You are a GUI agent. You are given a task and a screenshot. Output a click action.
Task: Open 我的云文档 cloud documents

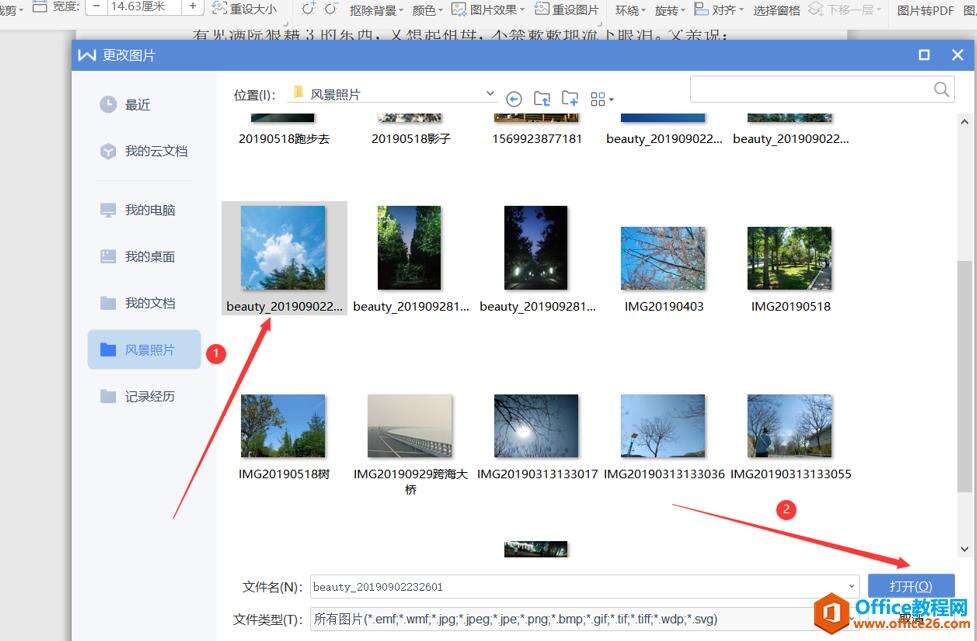(x=144, y=151)
